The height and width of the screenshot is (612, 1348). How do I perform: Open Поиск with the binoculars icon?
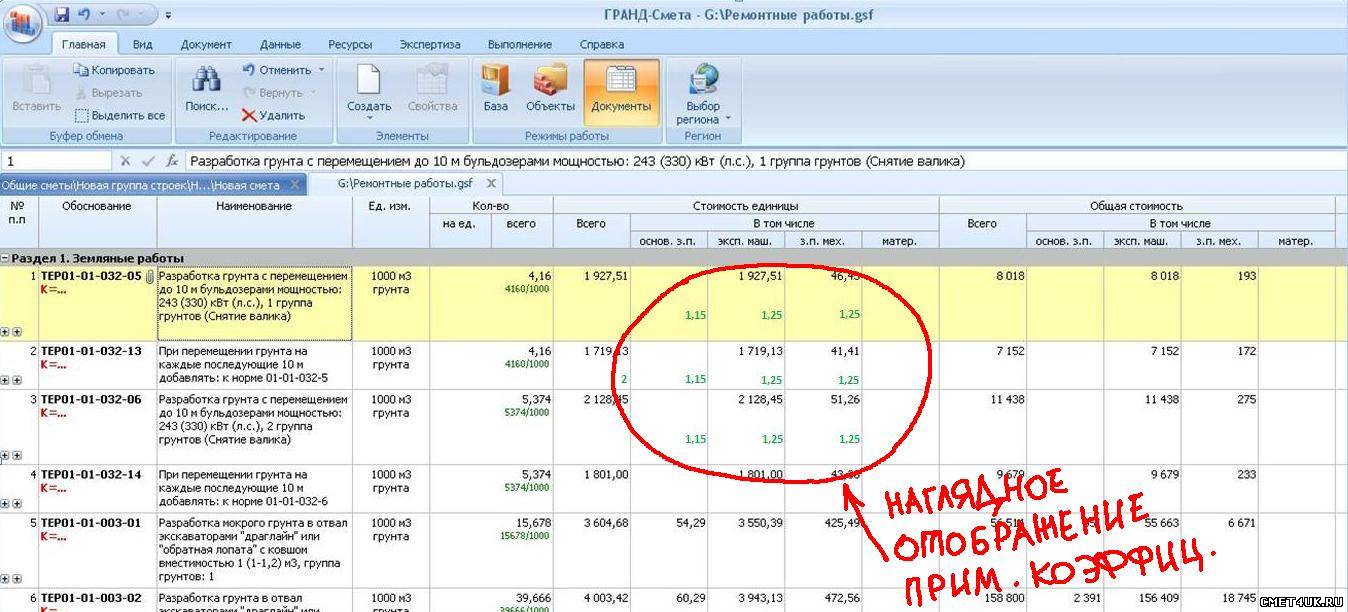click(206, 89)
